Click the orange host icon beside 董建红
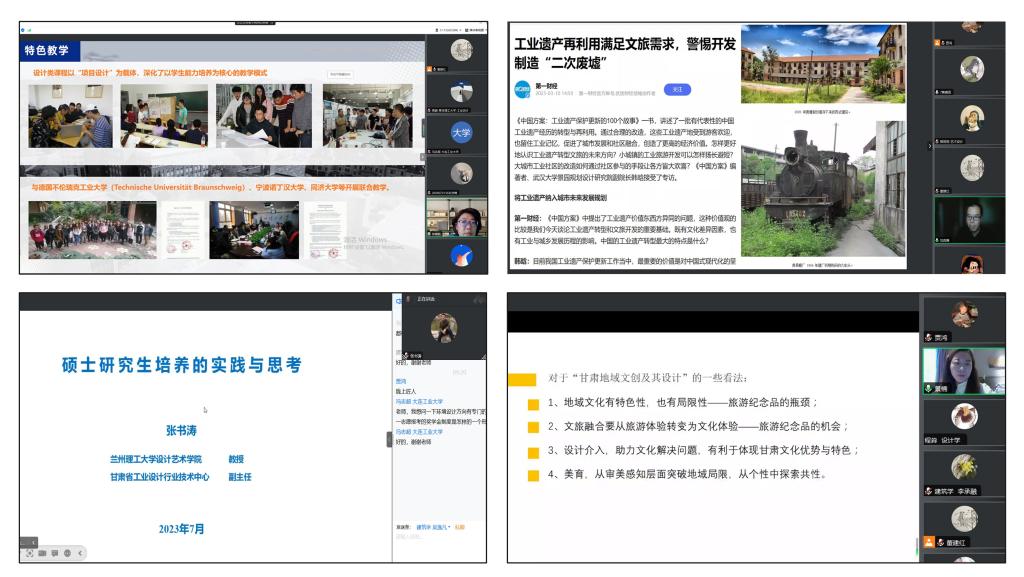1024x577 pixels. [x=929, y=542]
